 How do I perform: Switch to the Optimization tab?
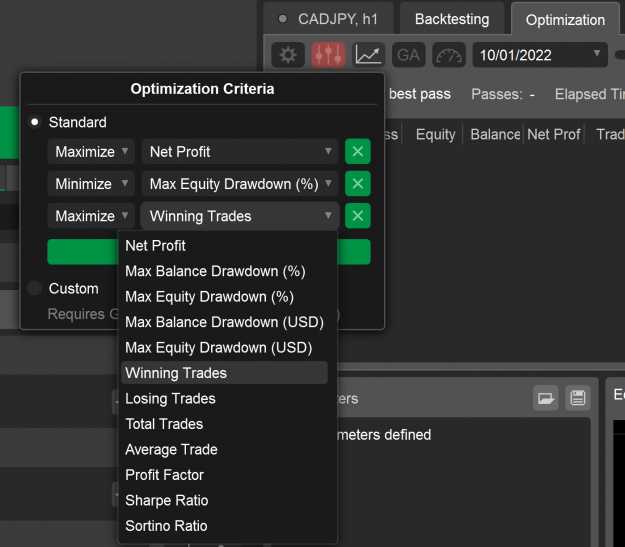point(565,20)
